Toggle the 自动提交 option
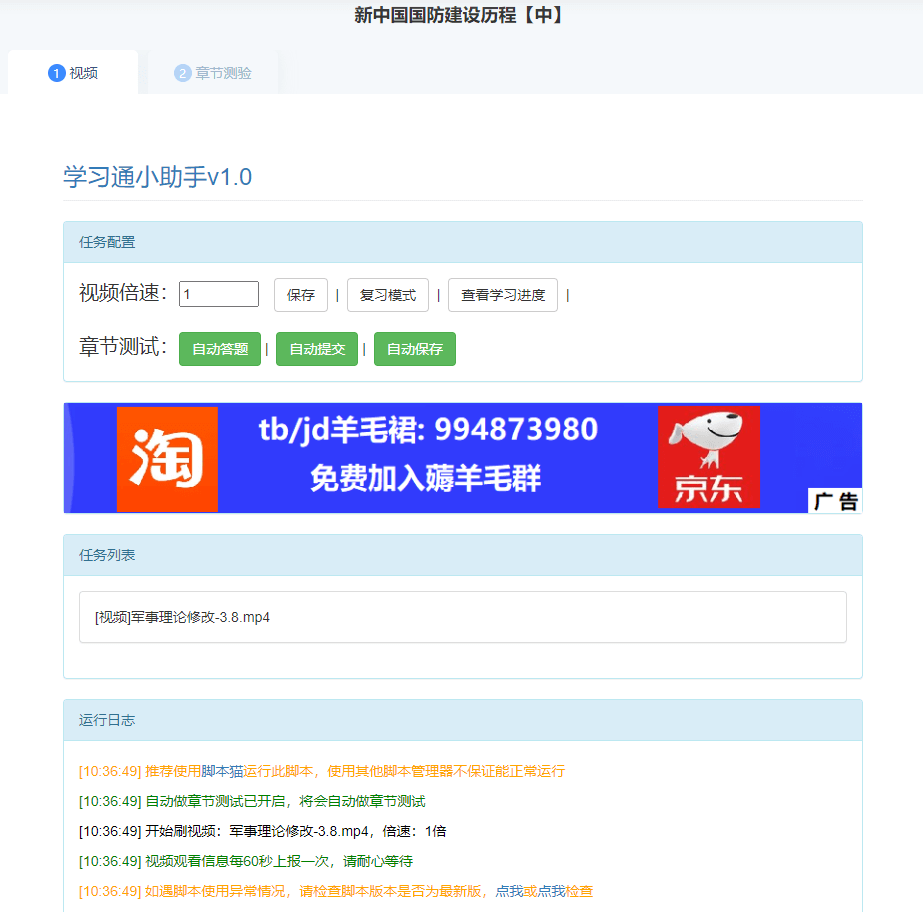923x912 pixels. pos(317,349)
